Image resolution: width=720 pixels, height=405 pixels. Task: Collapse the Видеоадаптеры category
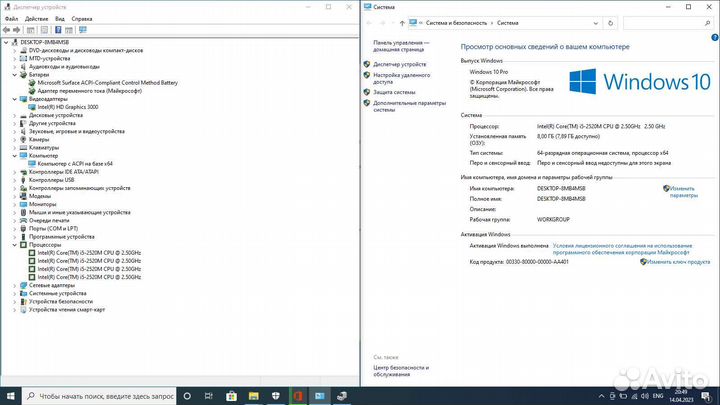click(x=15, y=99)
